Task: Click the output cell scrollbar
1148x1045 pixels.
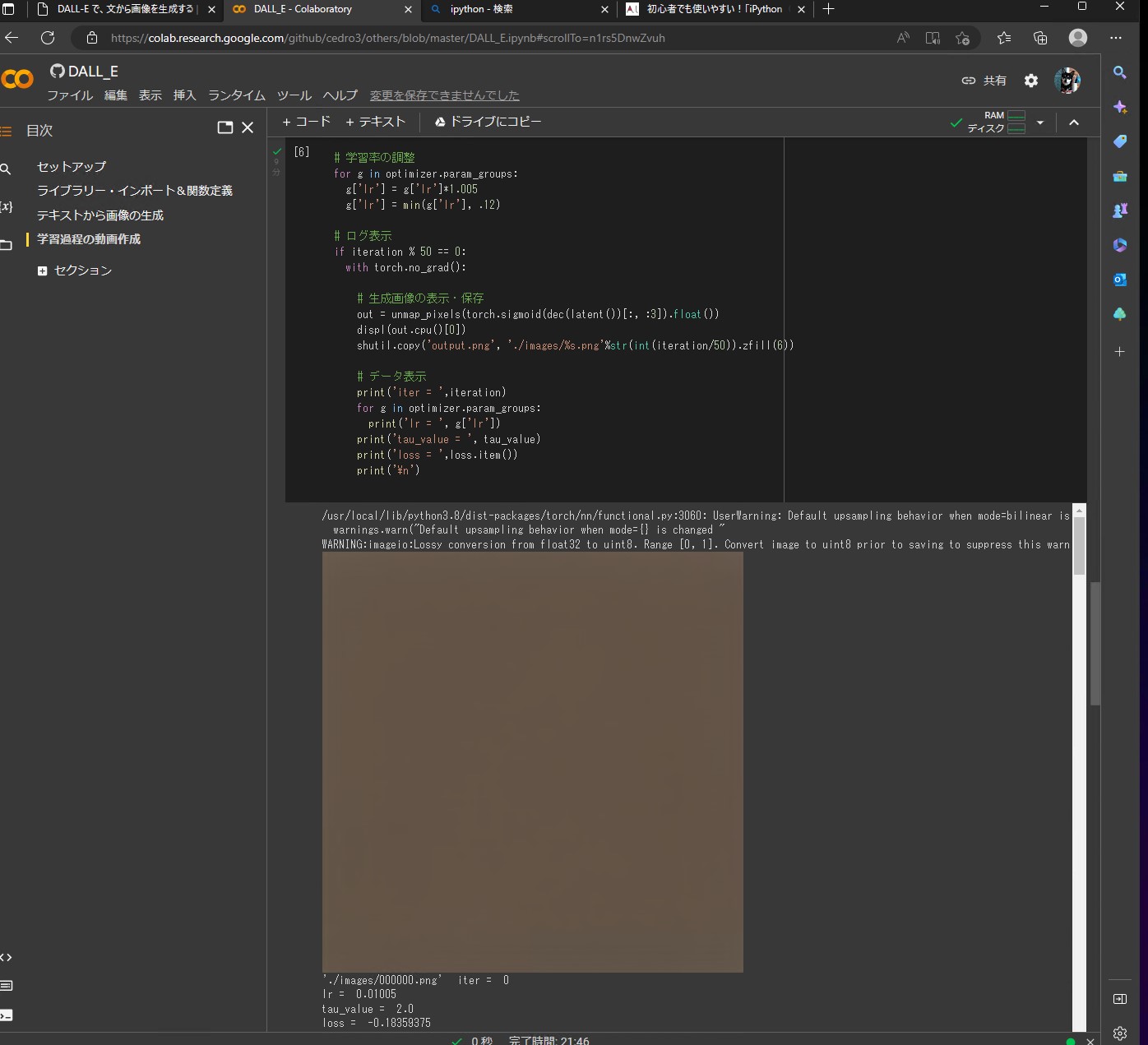Action: [x=1079, y=545]
